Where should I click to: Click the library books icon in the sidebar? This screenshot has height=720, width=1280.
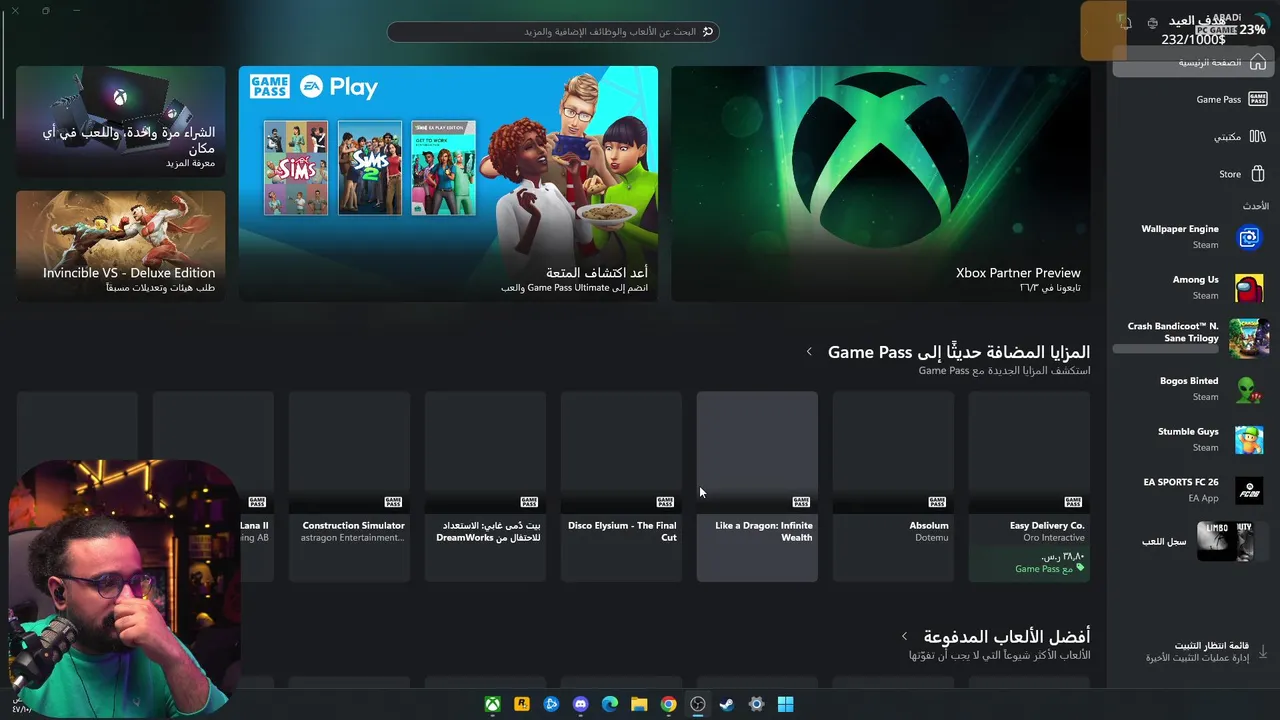click(1258, 136)
